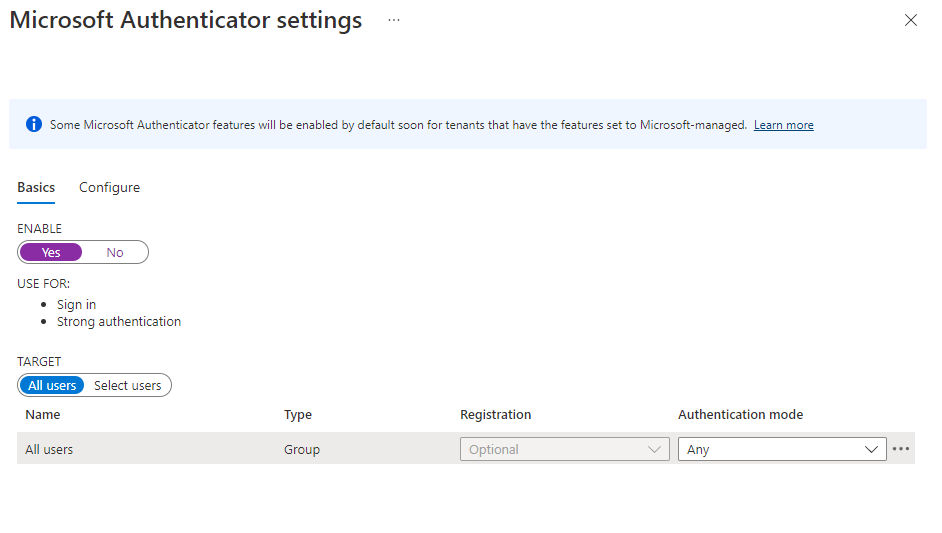Close the Microsoft Authenticator settings pane
This screenshot has width=942, height=533.
(x=910, y=20)
